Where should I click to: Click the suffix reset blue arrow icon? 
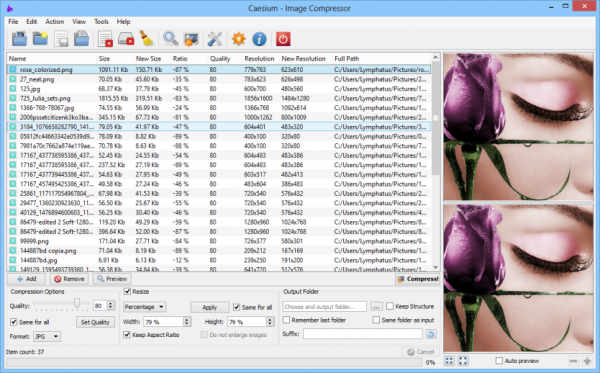click(431, 334)
